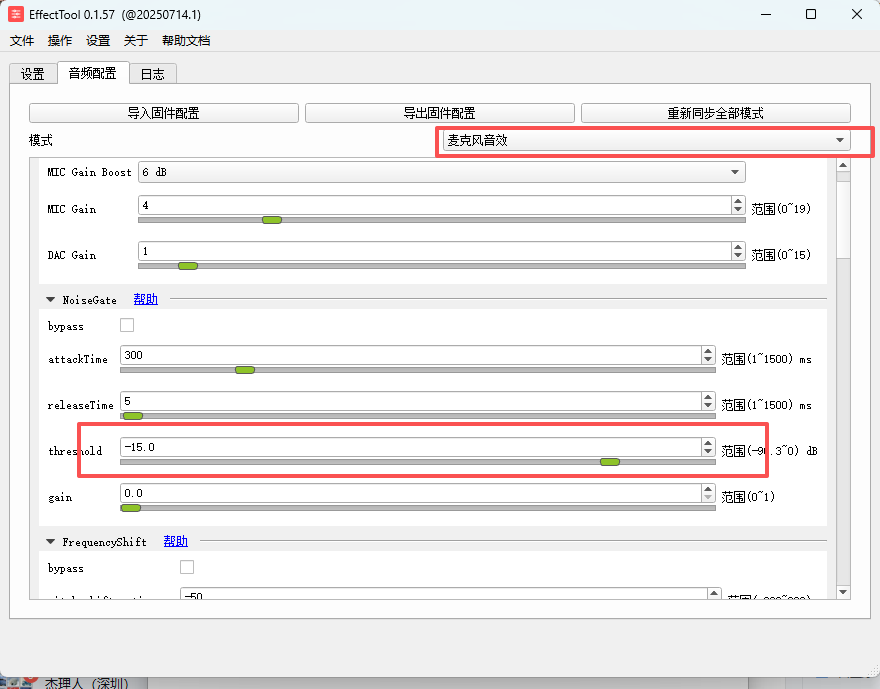This screenshot has height=689, width=880.
Task: Click 导入固件配置 button
Action: pyautogui.click(x=164, y=113)
